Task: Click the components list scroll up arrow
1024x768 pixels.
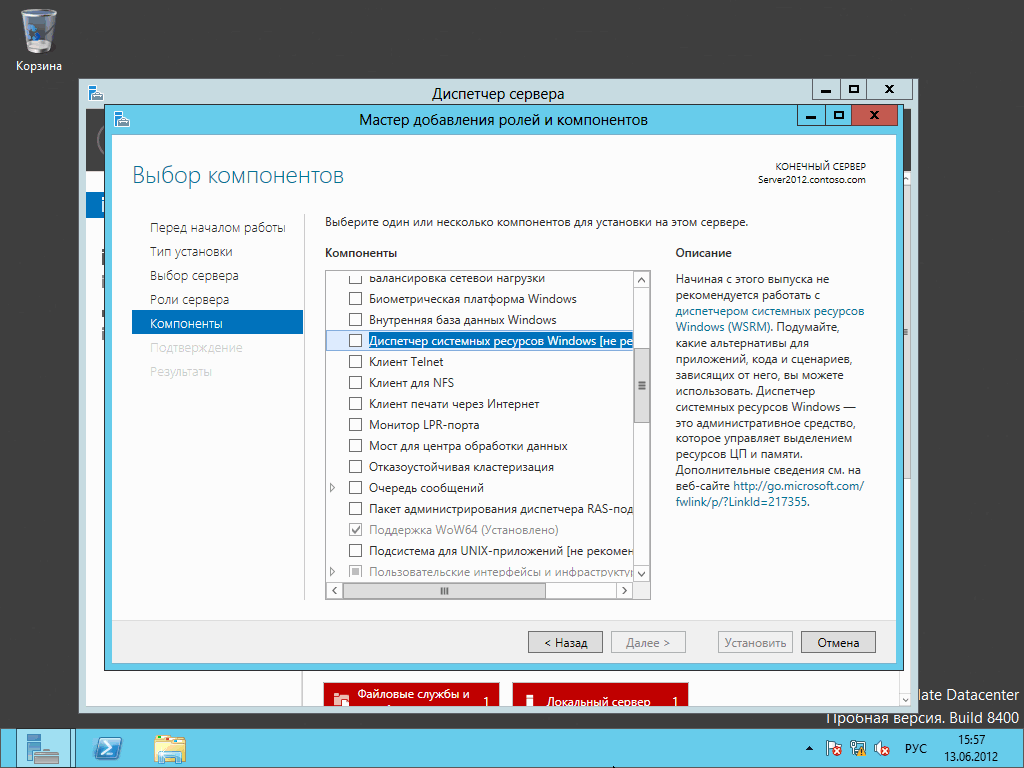Action: 642,280
